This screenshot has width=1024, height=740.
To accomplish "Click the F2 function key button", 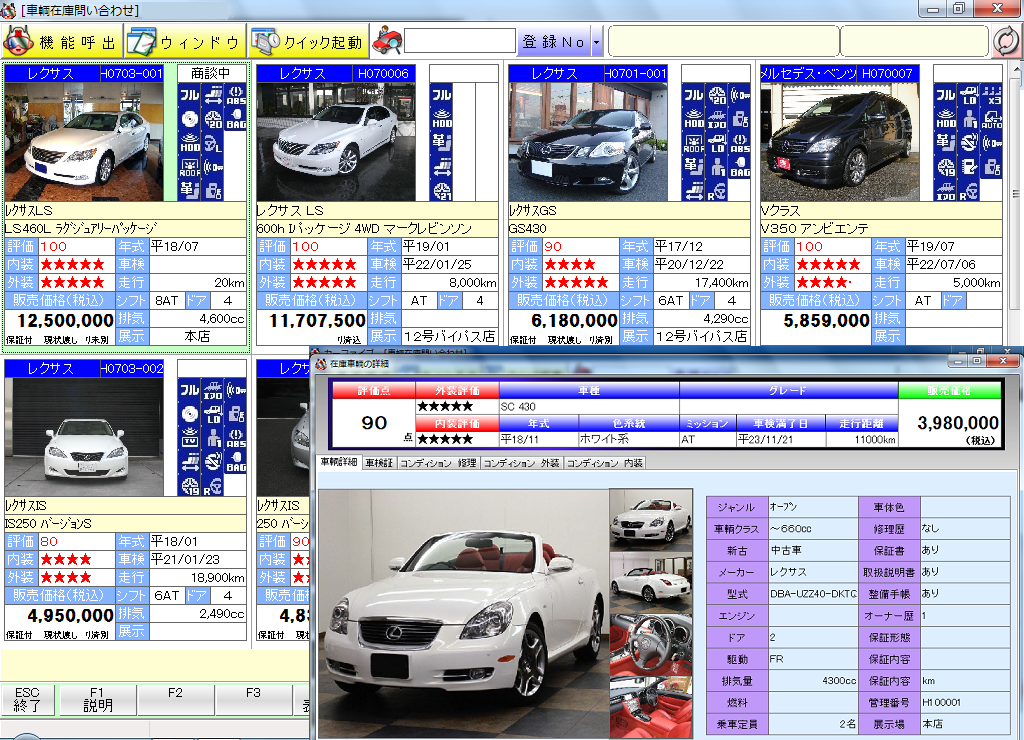I will point(176,700).
